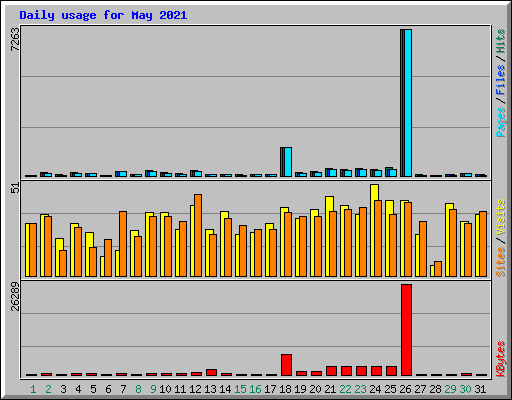Click day label 3 on the axis

(63, 389)
